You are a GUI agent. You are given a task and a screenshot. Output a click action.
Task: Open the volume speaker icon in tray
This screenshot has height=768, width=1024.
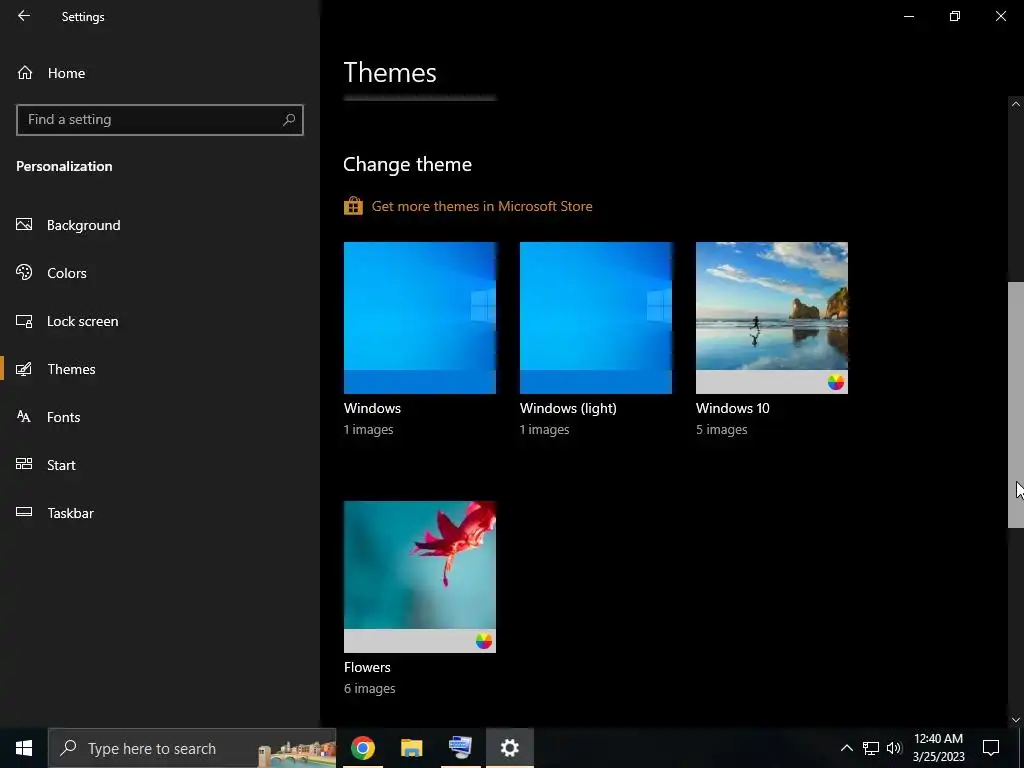894,748
